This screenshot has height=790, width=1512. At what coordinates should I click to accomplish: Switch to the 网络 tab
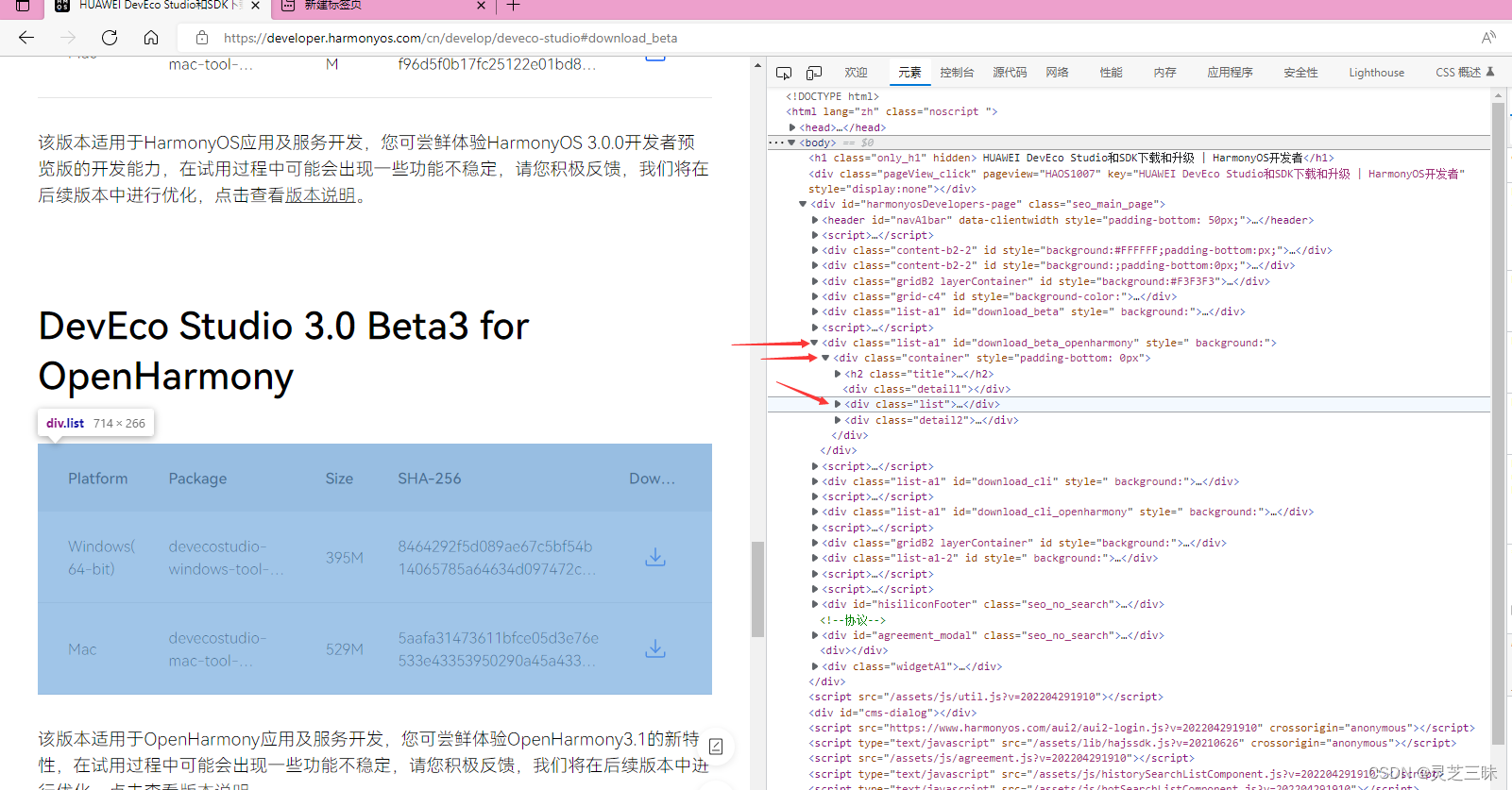(1057, 73)
